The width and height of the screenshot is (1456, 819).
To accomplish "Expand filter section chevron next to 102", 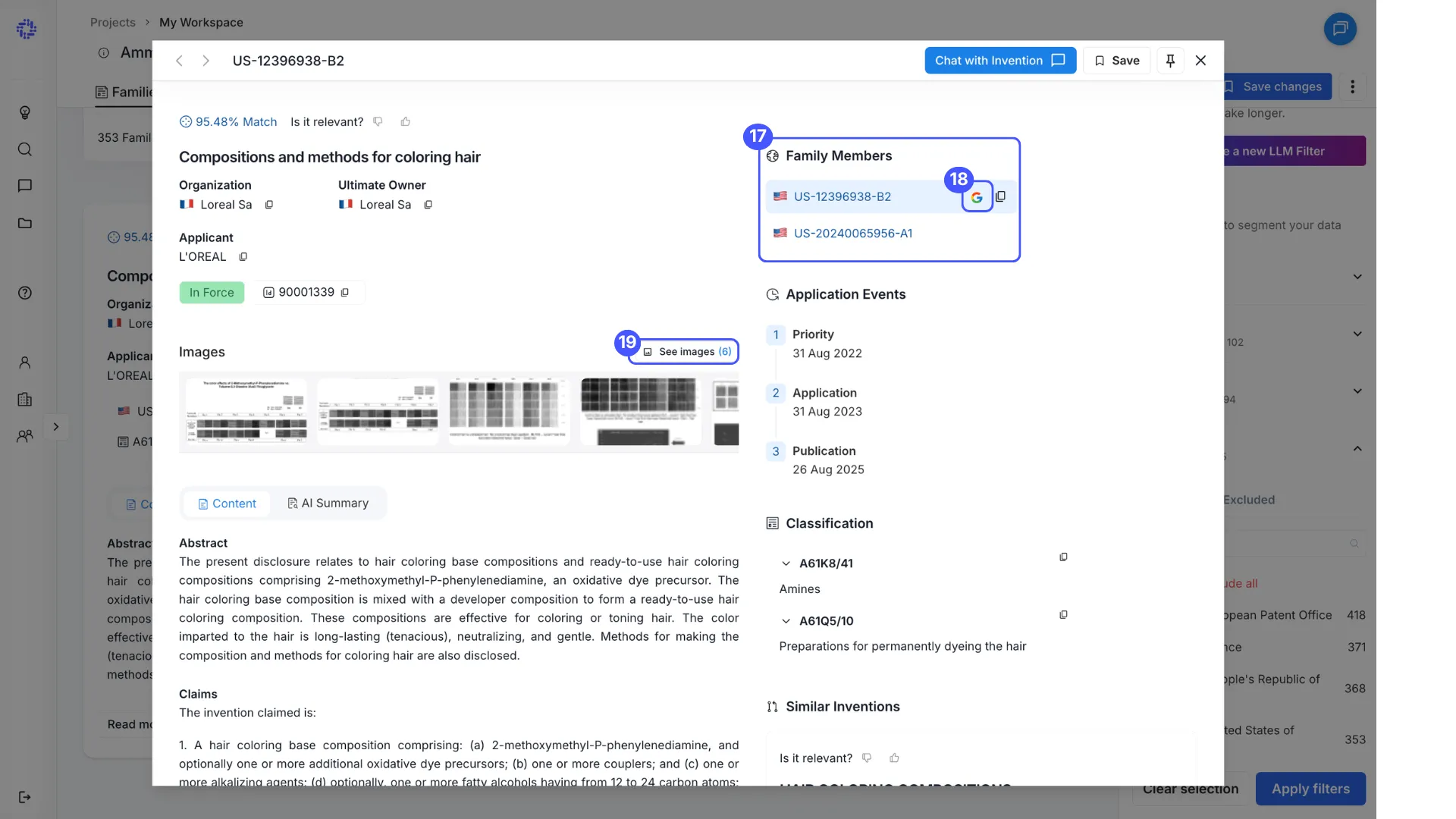I will point(1357,334).
